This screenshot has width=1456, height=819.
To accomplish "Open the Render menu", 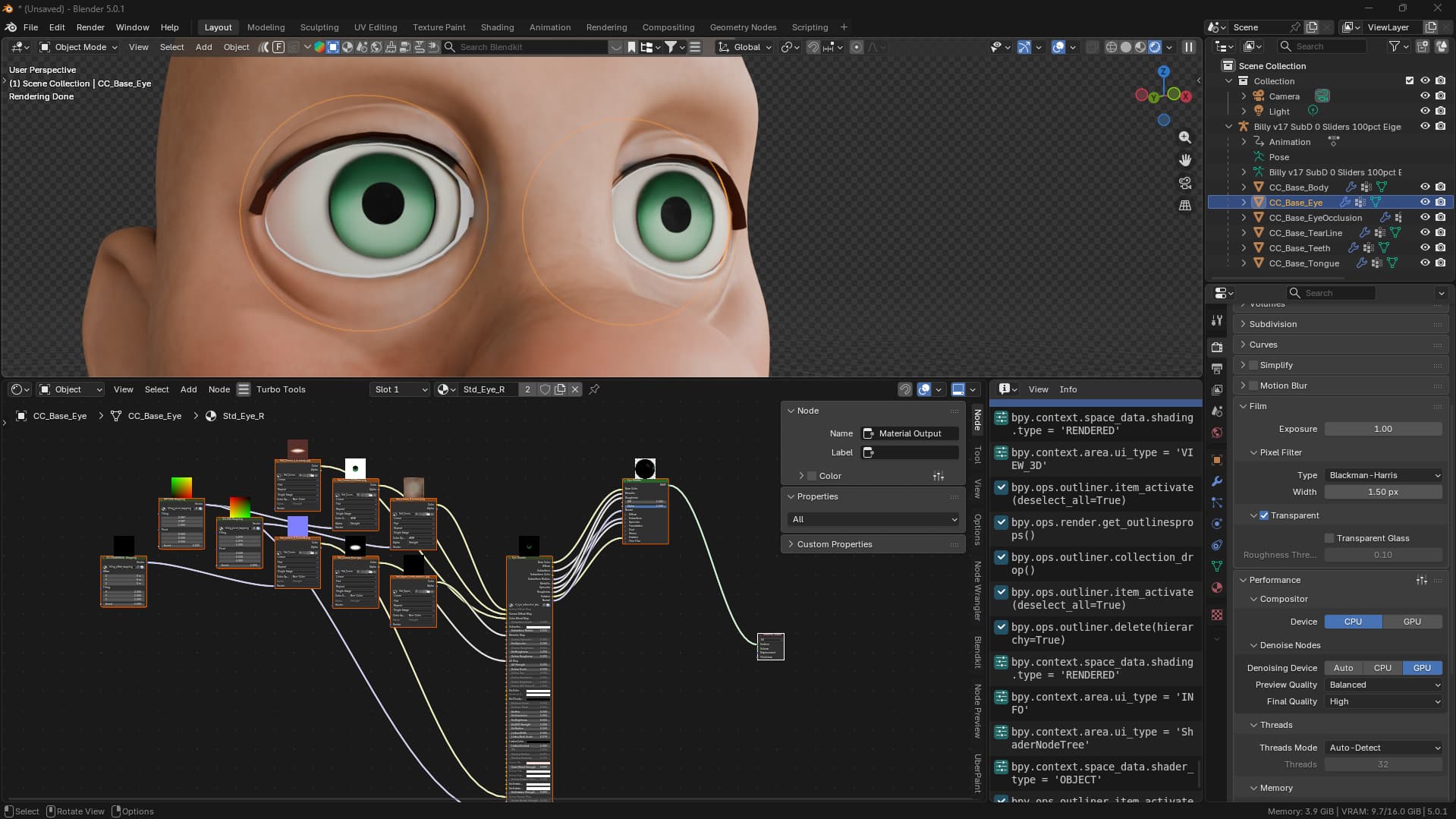I will click(90, 27).
